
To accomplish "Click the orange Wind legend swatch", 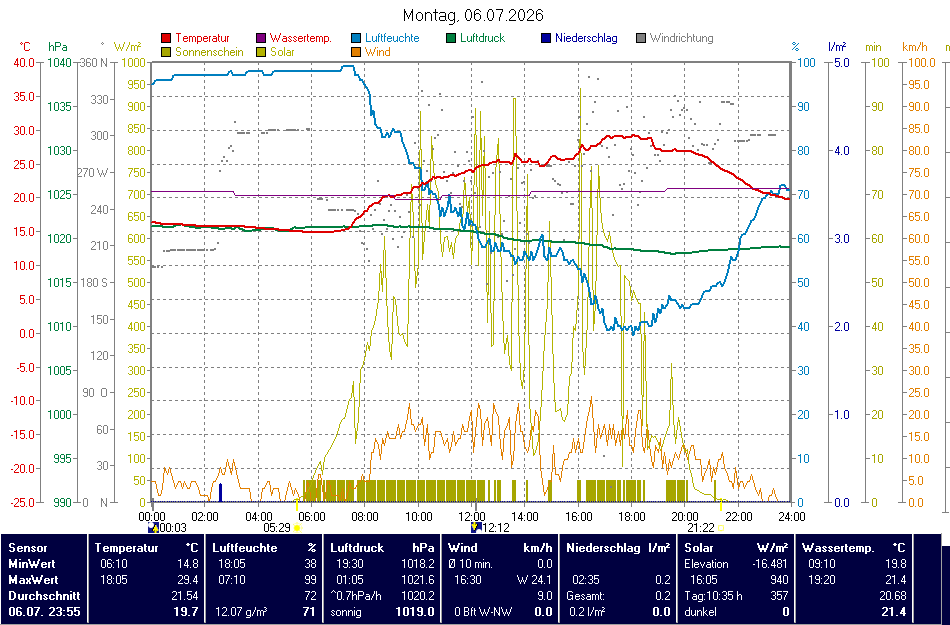I will click(x=356, y=52).
